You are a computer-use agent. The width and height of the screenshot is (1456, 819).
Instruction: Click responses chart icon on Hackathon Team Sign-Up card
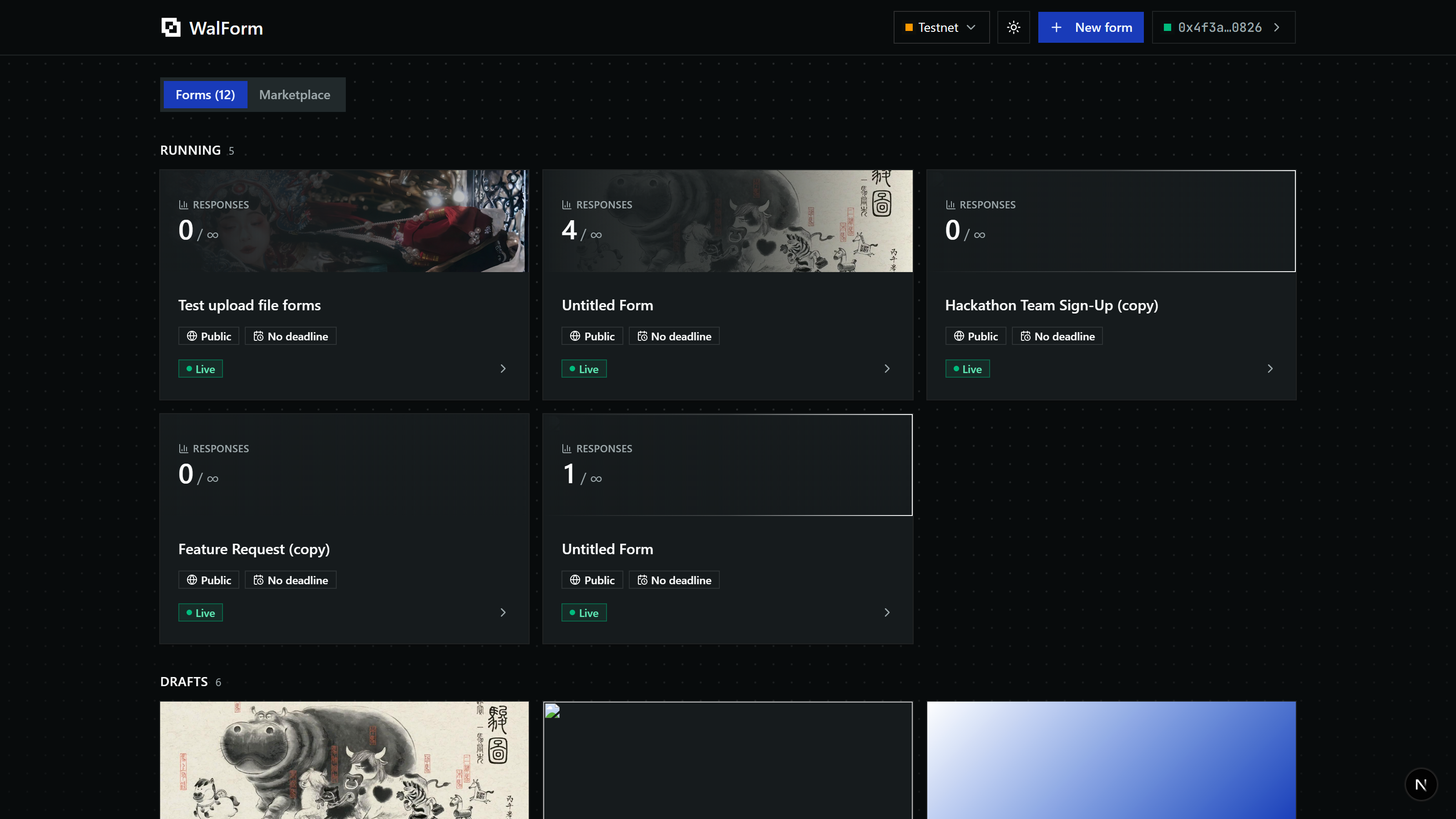pos(950,205)
